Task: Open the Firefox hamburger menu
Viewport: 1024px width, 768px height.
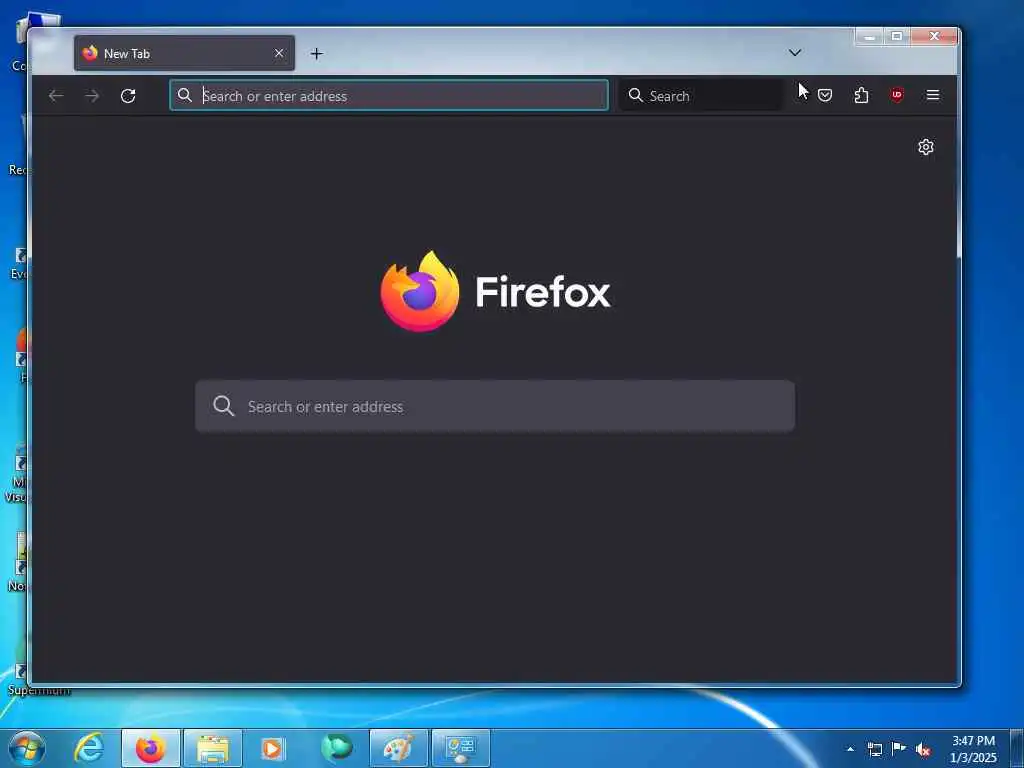Action: (933, 95)
